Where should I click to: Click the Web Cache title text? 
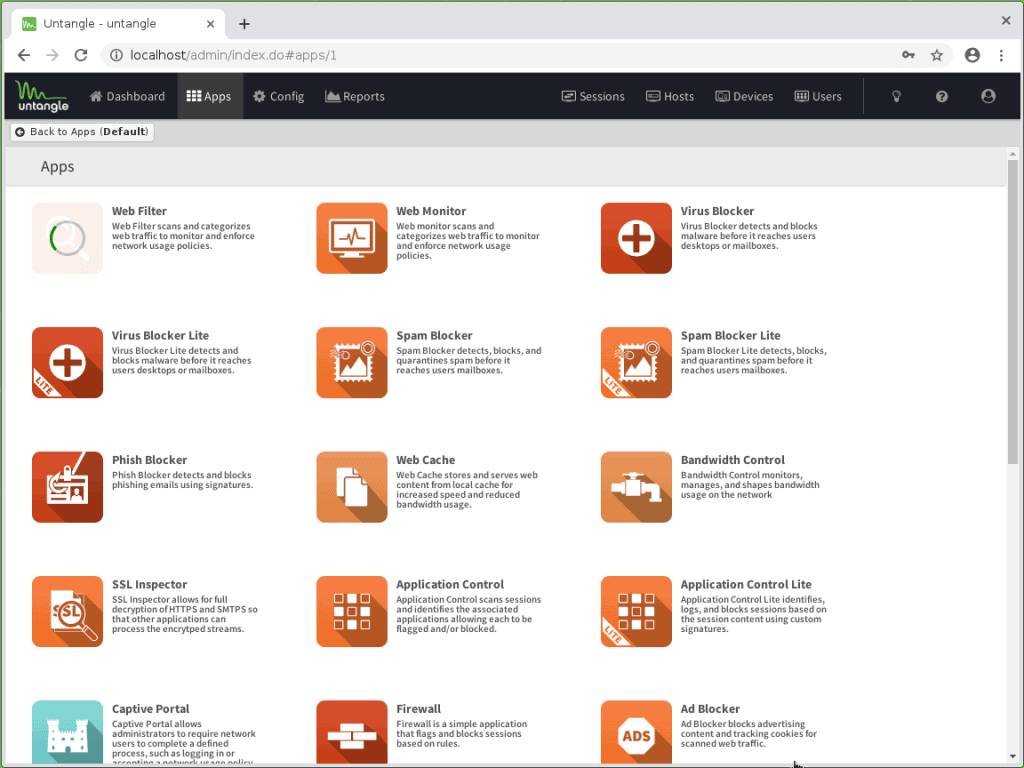click(x=426, y=460)
